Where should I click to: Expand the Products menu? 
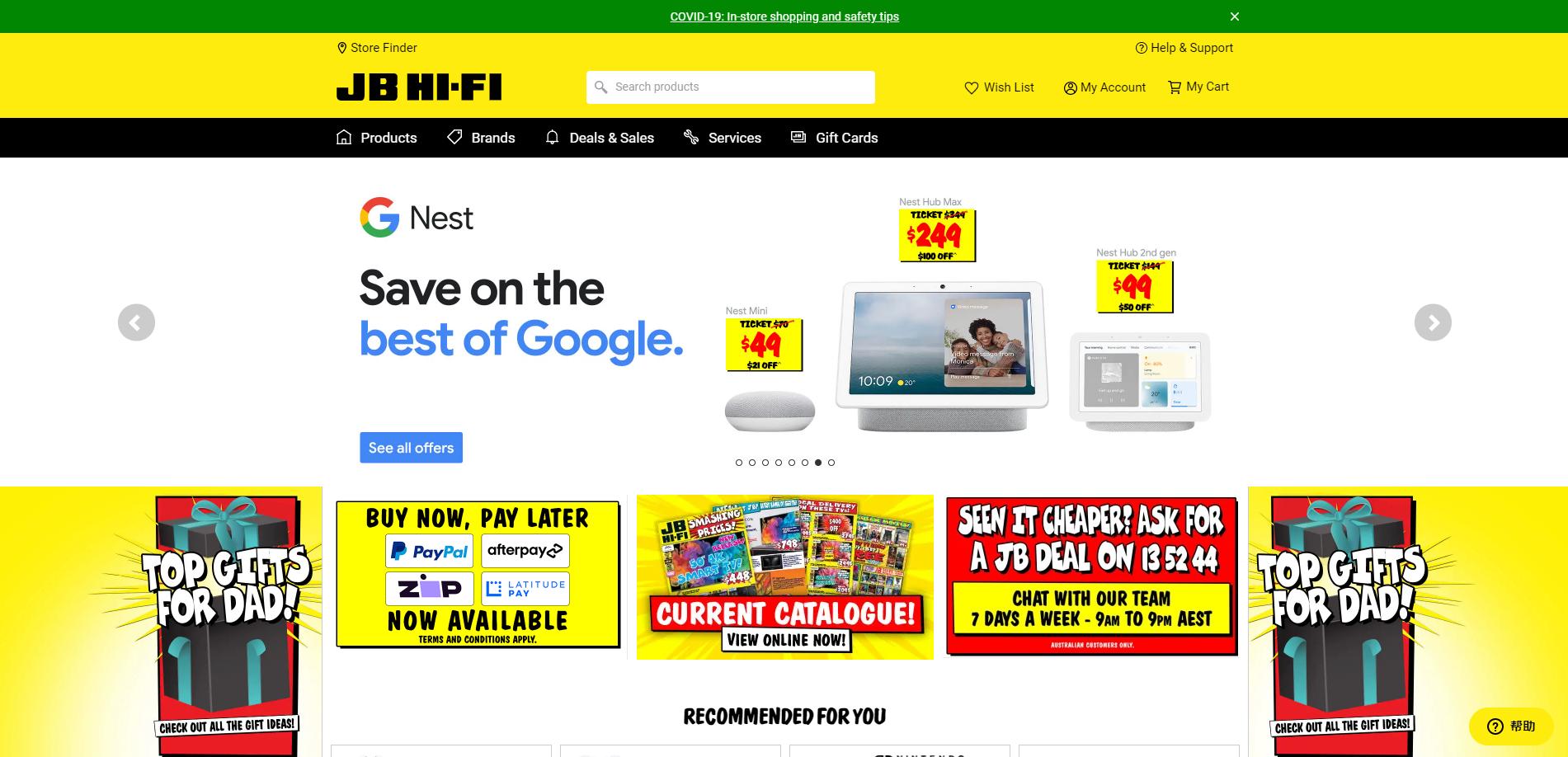coord(377,138)
